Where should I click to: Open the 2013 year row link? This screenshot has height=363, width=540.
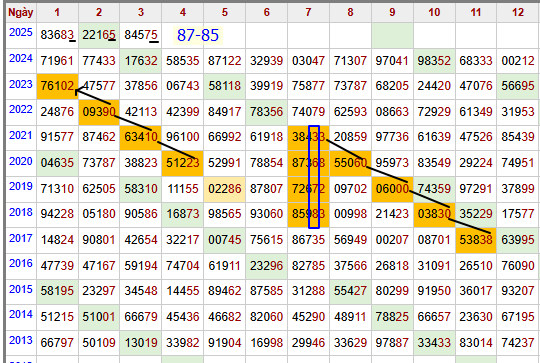click(21, 341)
